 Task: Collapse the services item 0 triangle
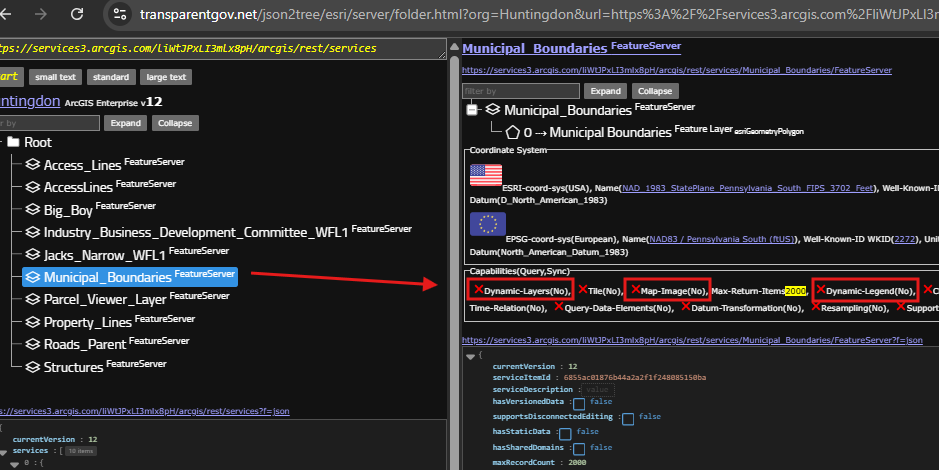[14, 464]
